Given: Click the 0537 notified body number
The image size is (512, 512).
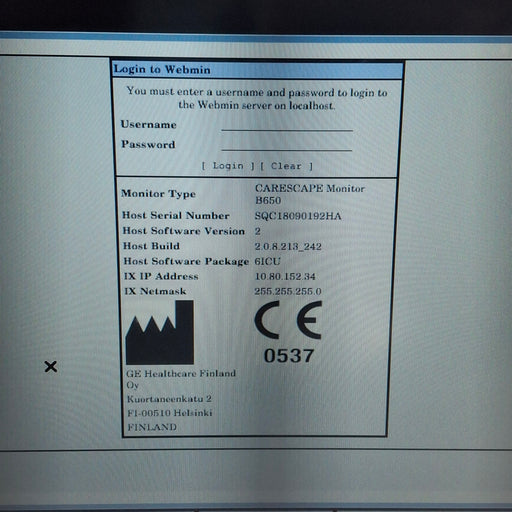Looking at the screenshot, I should pos(289,356).
